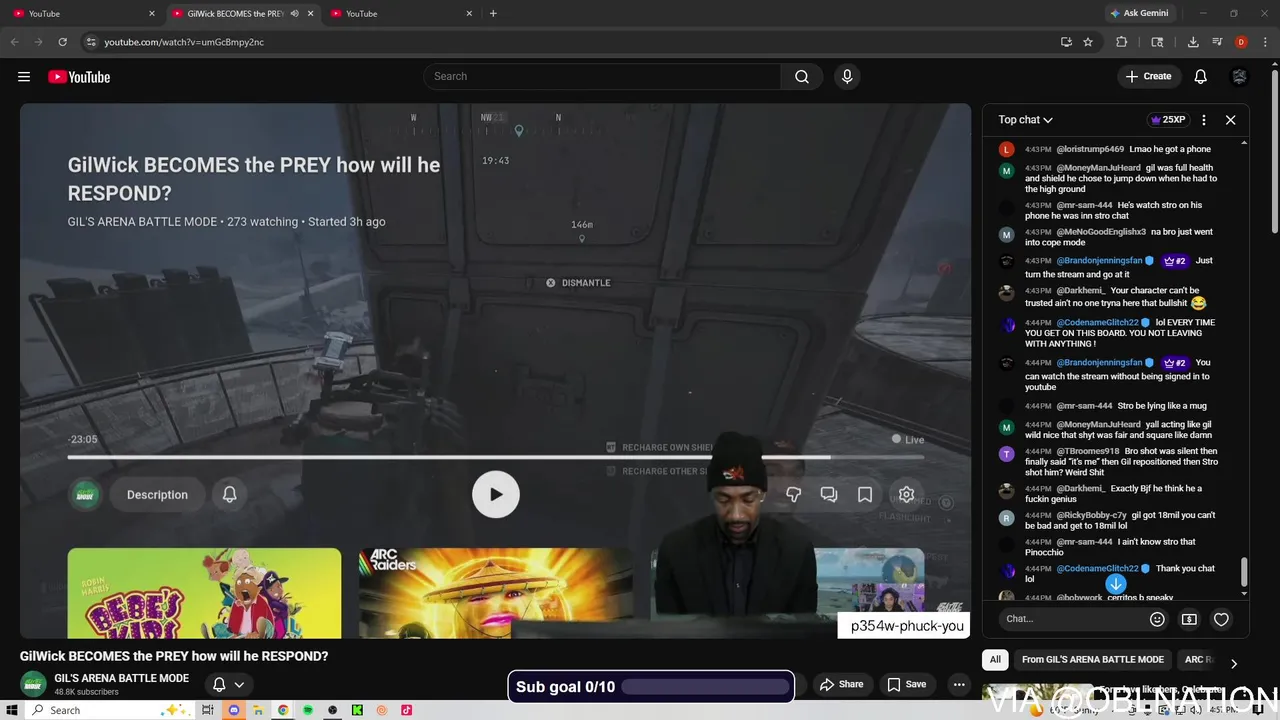Bookmark this page with the star
The height and width of the screenshot is (720, 1280).
[x=1088, y=42]
